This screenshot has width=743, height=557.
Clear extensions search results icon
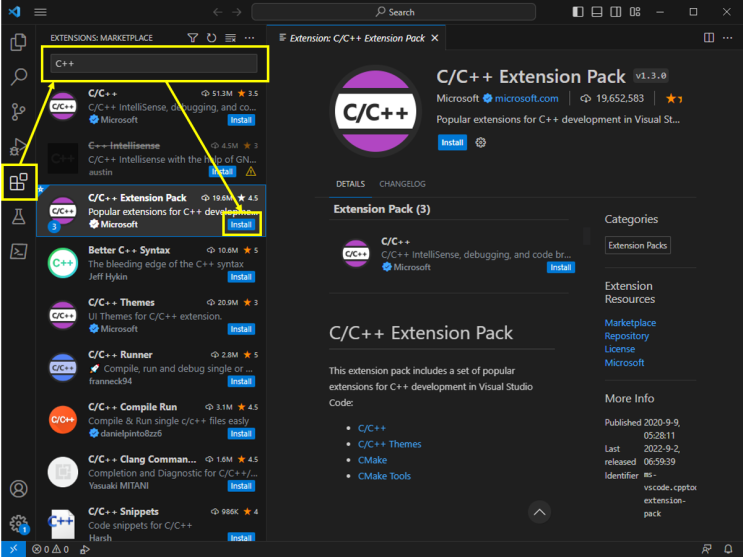pos(230,38)
